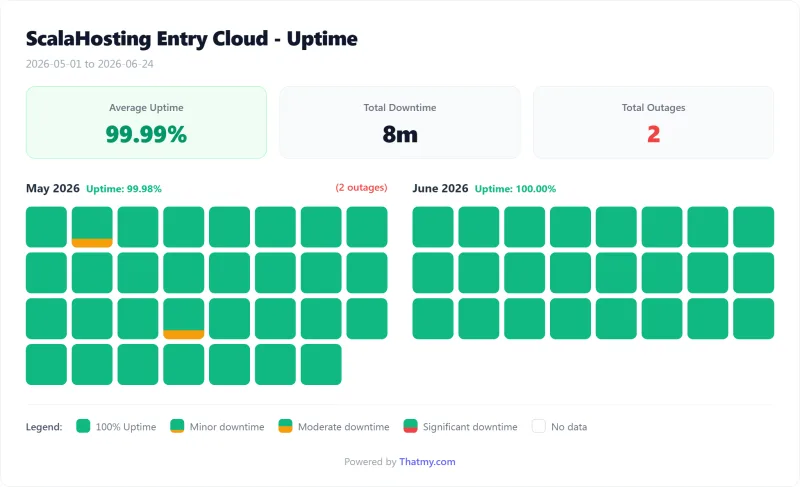Click the 100% Uptime legend swatch
The width and height of the screenshot is (800, 487).
tap(83, 426)
